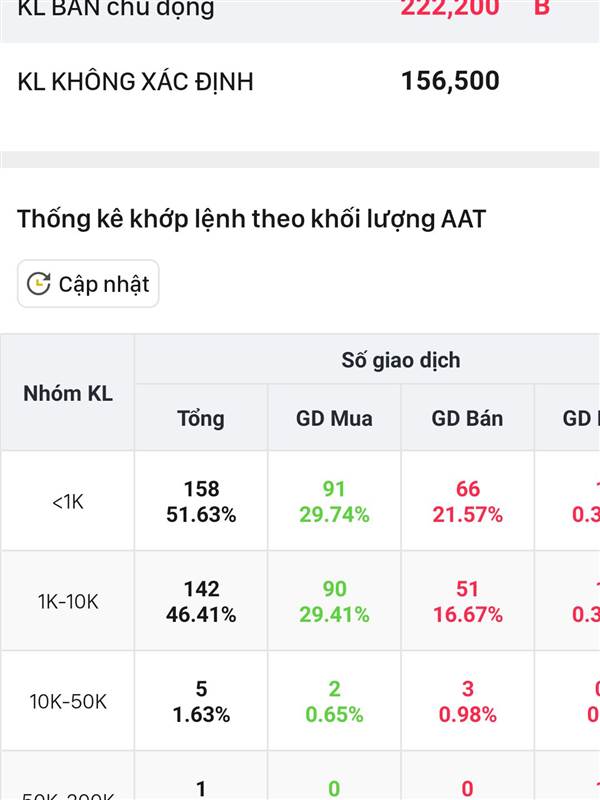The image size is (600, 800).
Task: Click the Số giao dịch header
Action: tap(401, 360)
